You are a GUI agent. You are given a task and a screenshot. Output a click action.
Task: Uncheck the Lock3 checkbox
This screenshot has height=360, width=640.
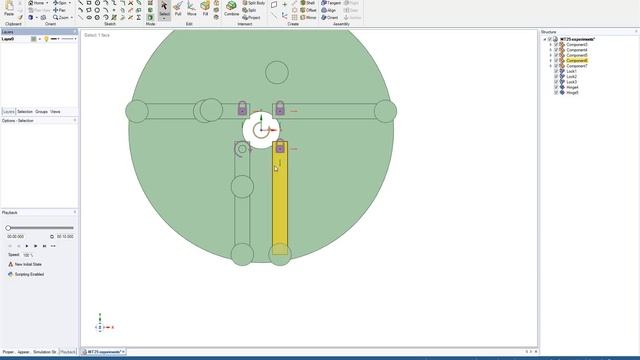(x=556, y=82)
